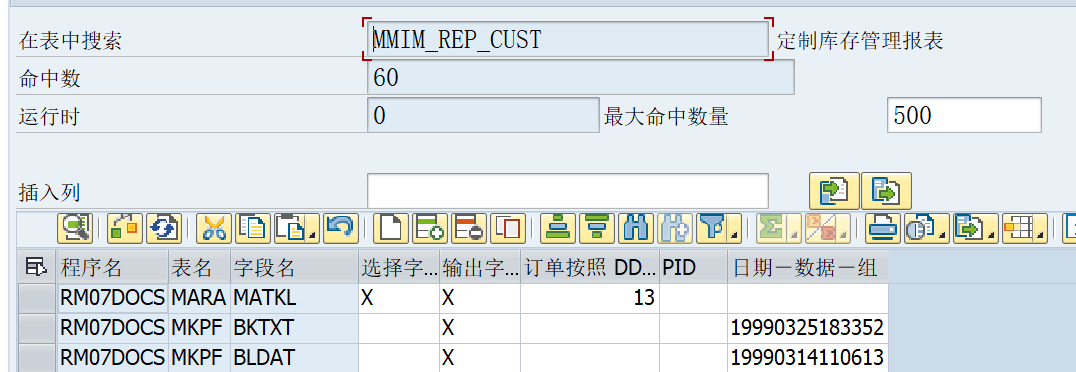This screenshot has width=1076, height=372.
Task: Delete a row with the red minus icon
Action: [x=469, y=229]
